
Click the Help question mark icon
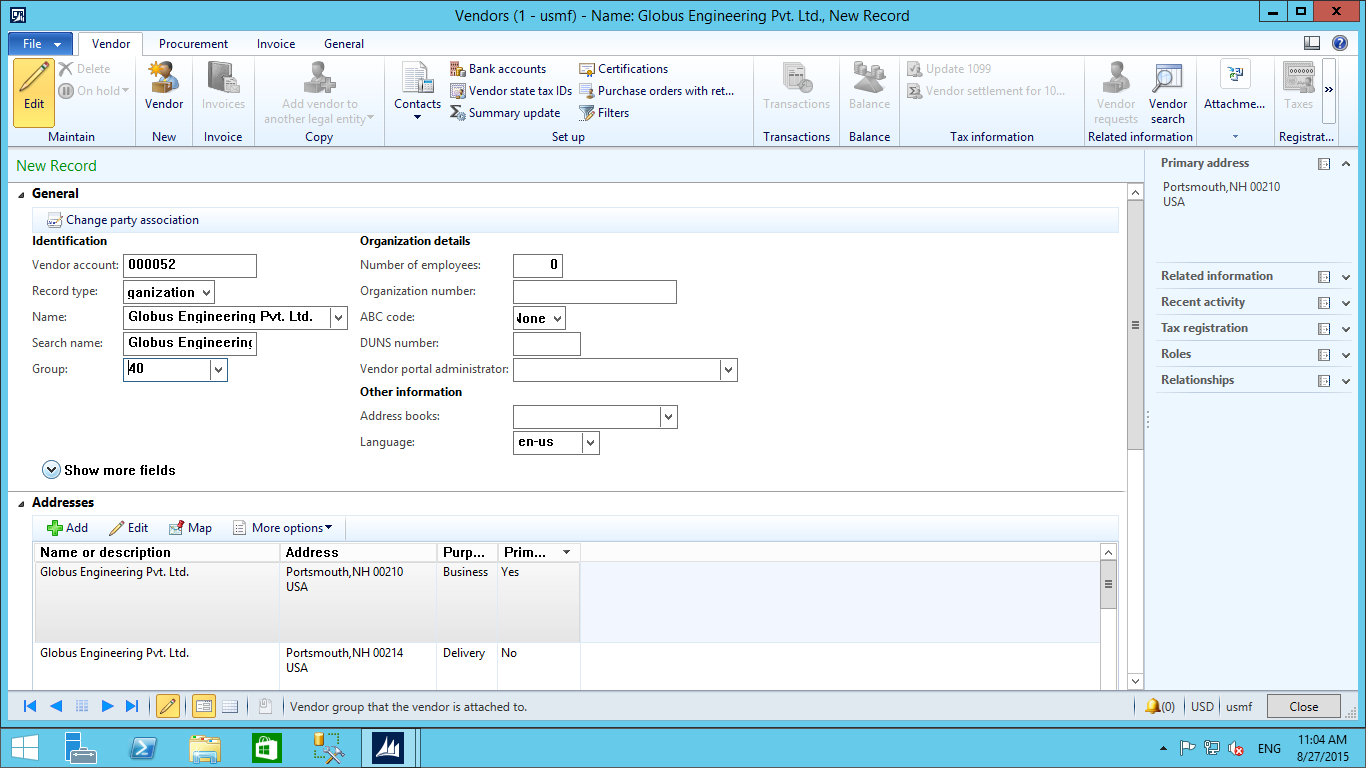click(1340, 43)
